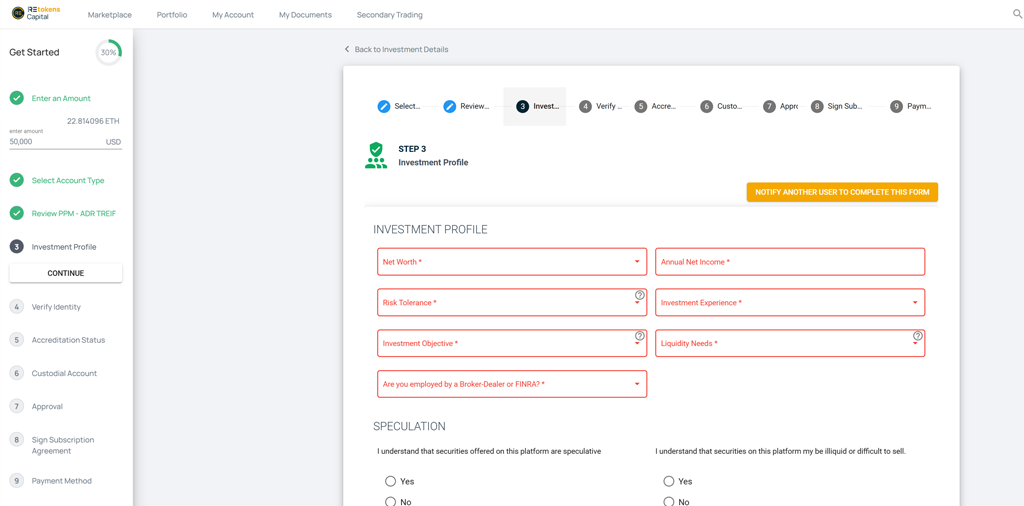Click the pencil icon for Review step

coord(449,106)
